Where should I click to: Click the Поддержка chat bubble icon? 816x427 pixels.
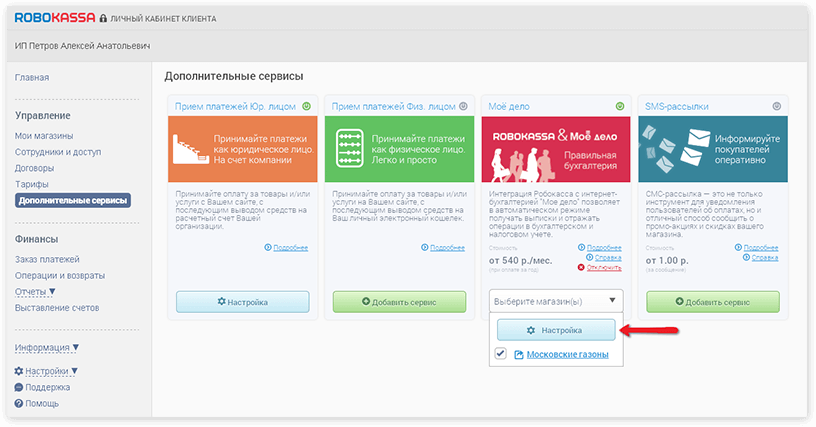click(x=19, y=387)
